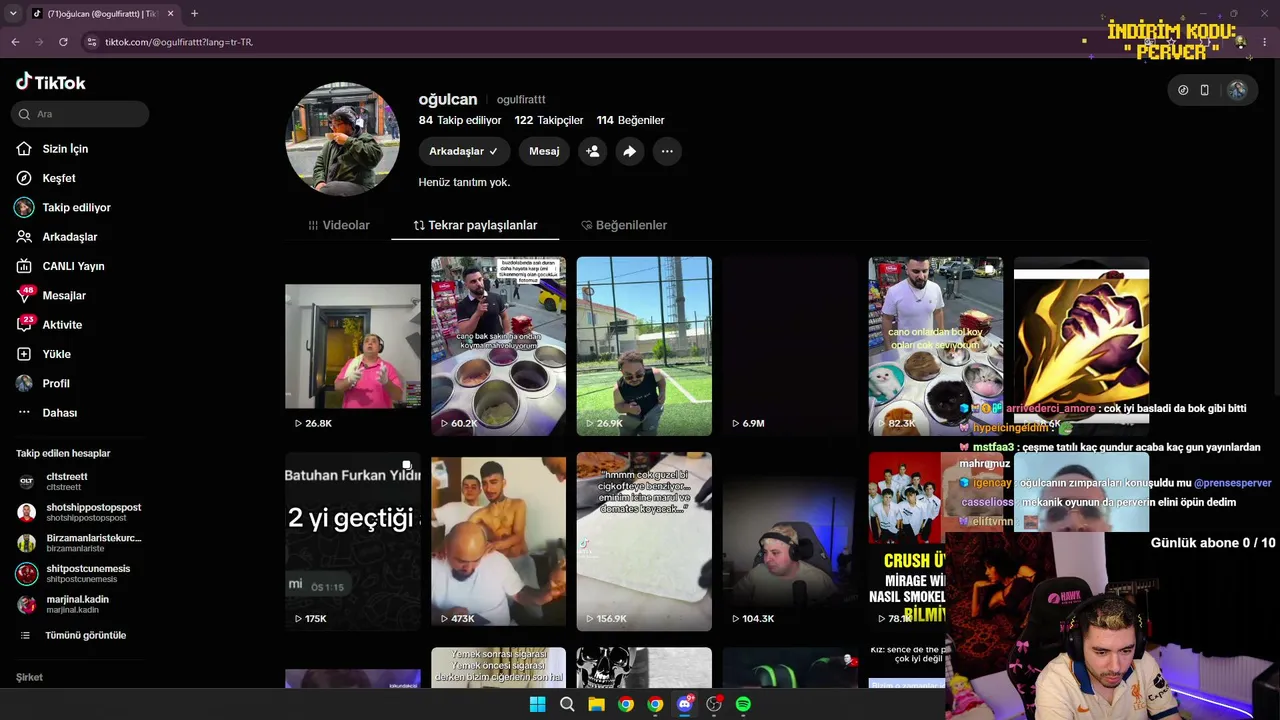Open Spotify from taskbar
The image size is (1280, 720).
[x=743, y=704]
